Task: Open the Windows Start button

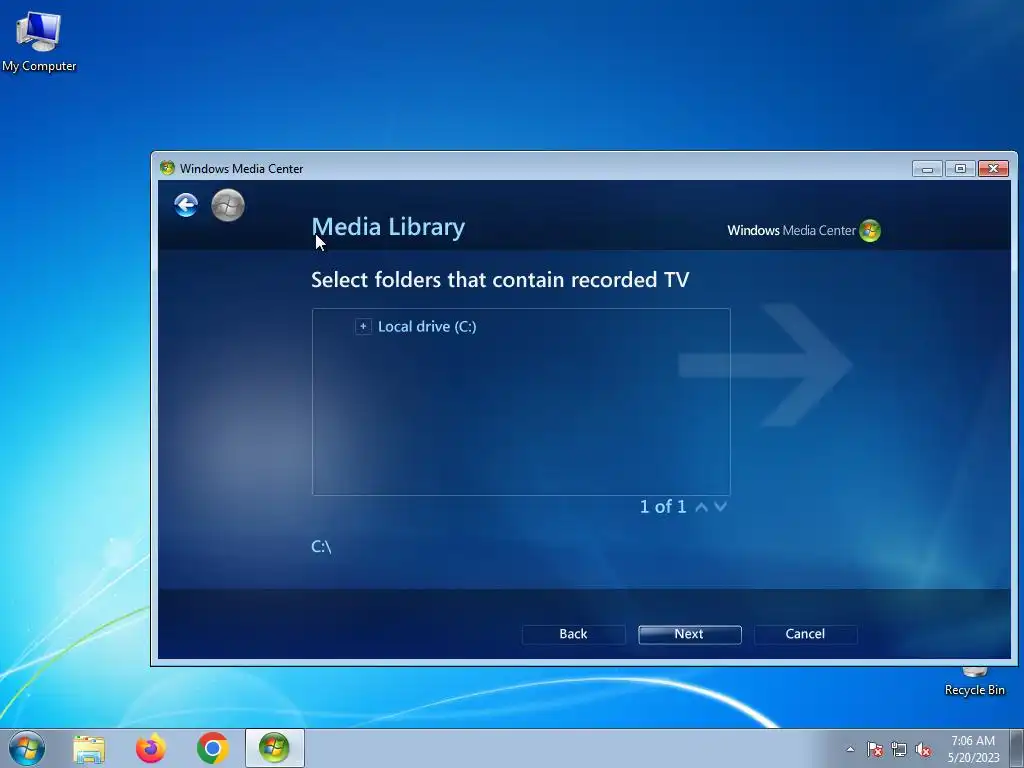Action: point(27,748)
